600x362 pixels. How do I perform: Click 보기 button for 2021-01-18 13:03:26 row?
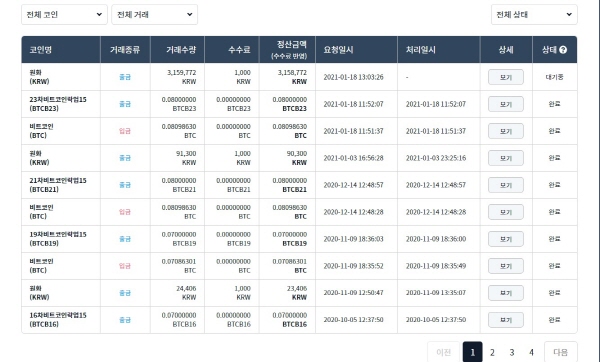pos(505,77)
